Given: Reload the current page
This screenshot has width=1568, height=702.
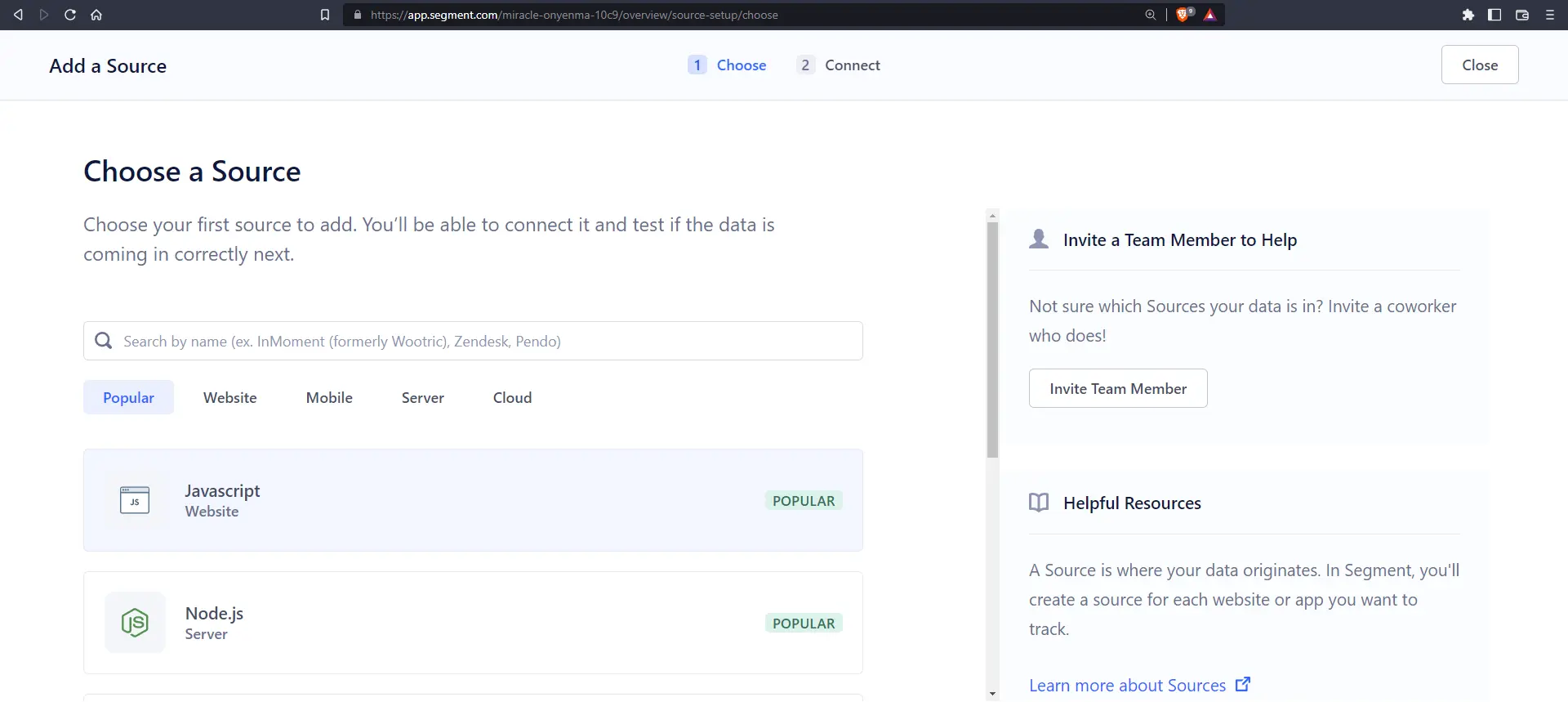Looking at the screenshot, I should click(70, 15).
